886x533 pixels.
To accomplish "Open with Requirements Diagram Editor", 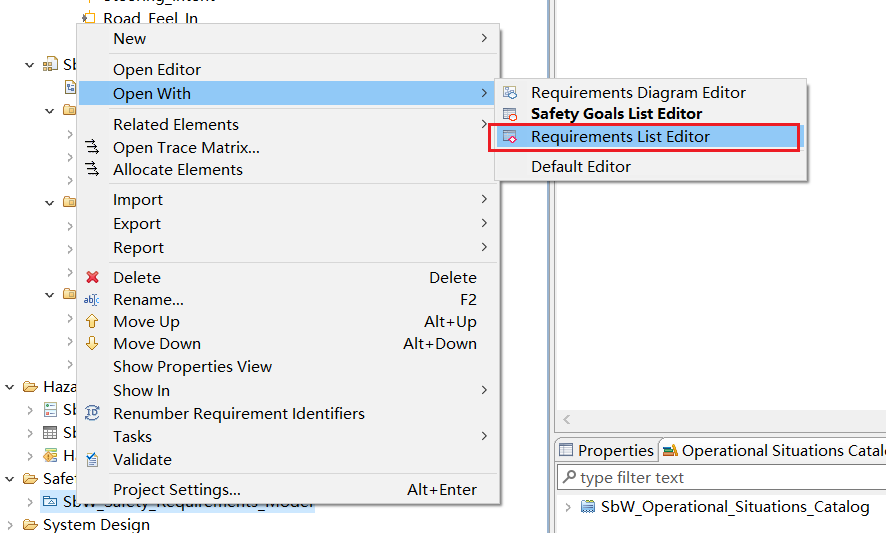I will click(x=651, y=92).
